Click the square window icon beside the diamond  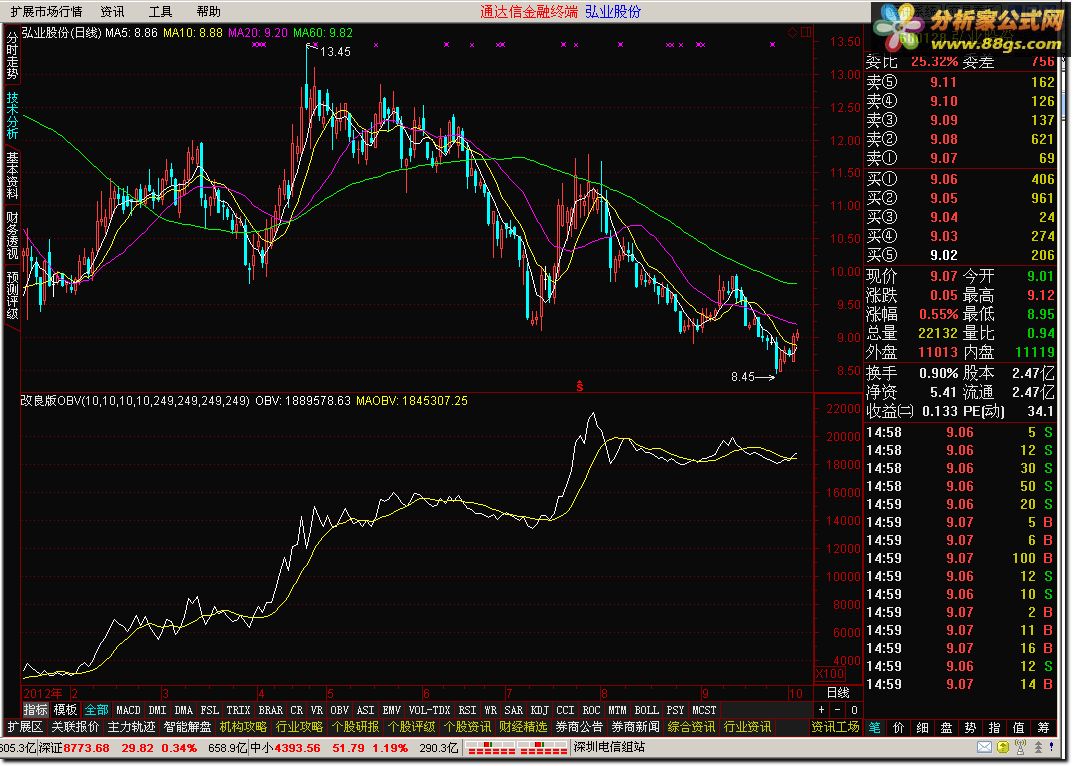(x=805, y=32)
